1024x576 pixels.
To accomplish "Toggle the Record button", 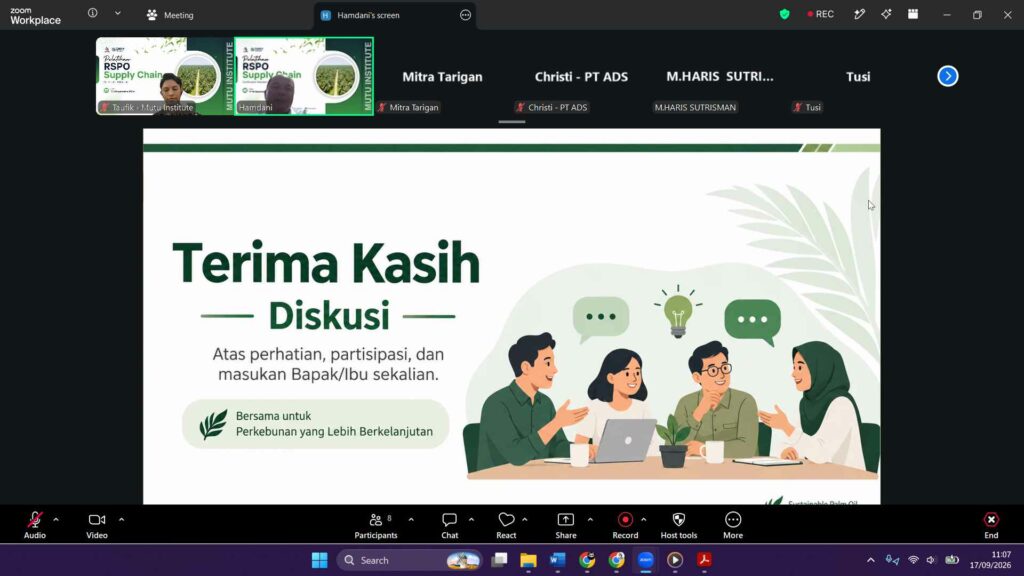I will click(625, 524).
